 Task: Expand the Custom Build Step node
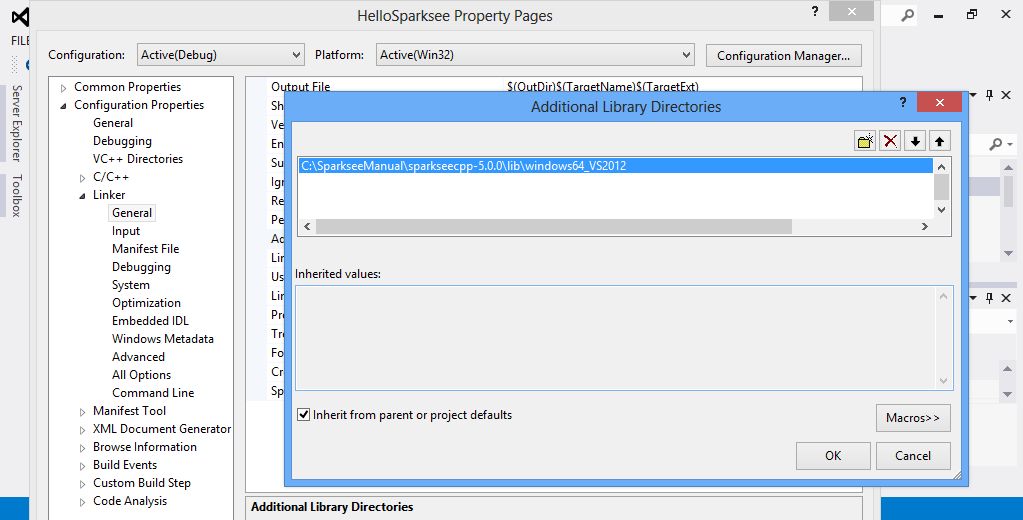82,484
